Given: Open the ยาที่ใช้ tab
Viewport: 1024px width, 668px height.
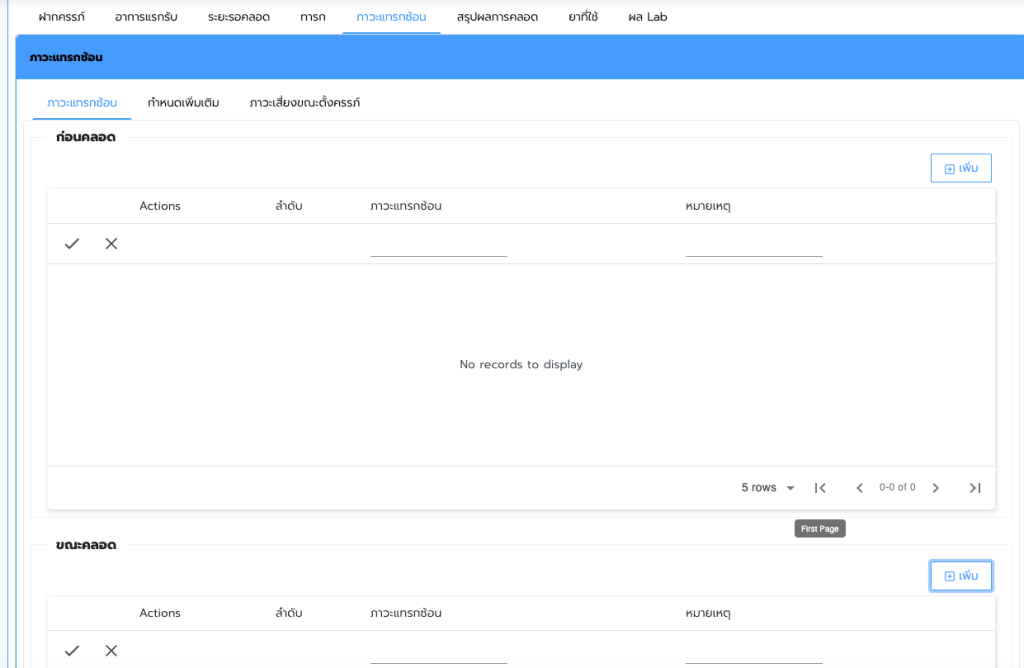Looking at the screenshot, I should pyautogui.click(x=583, y=17).
